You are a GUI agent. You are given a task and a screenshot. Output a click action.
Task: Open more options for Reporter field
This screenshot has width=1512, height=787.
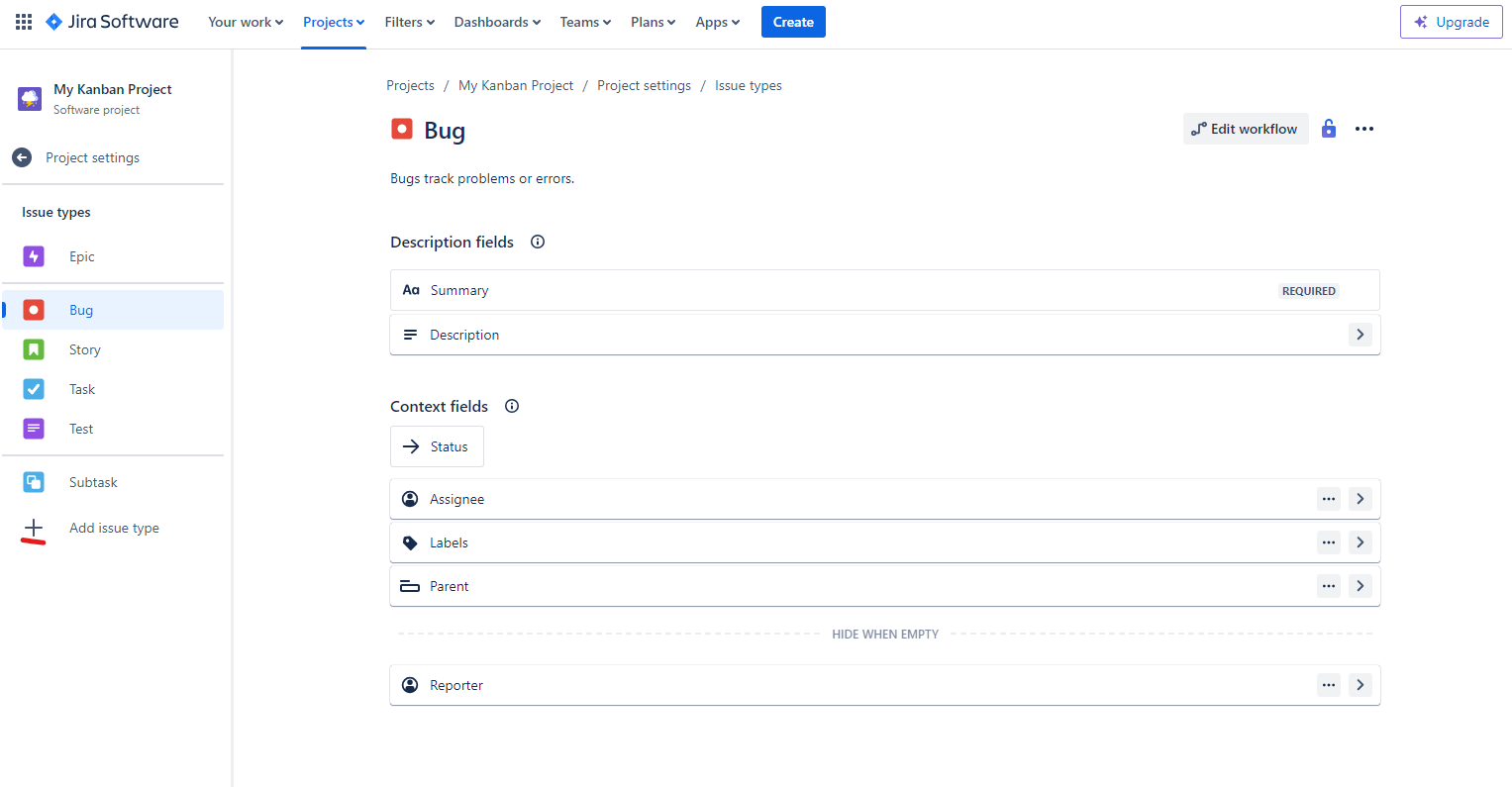coord(1329,685)
